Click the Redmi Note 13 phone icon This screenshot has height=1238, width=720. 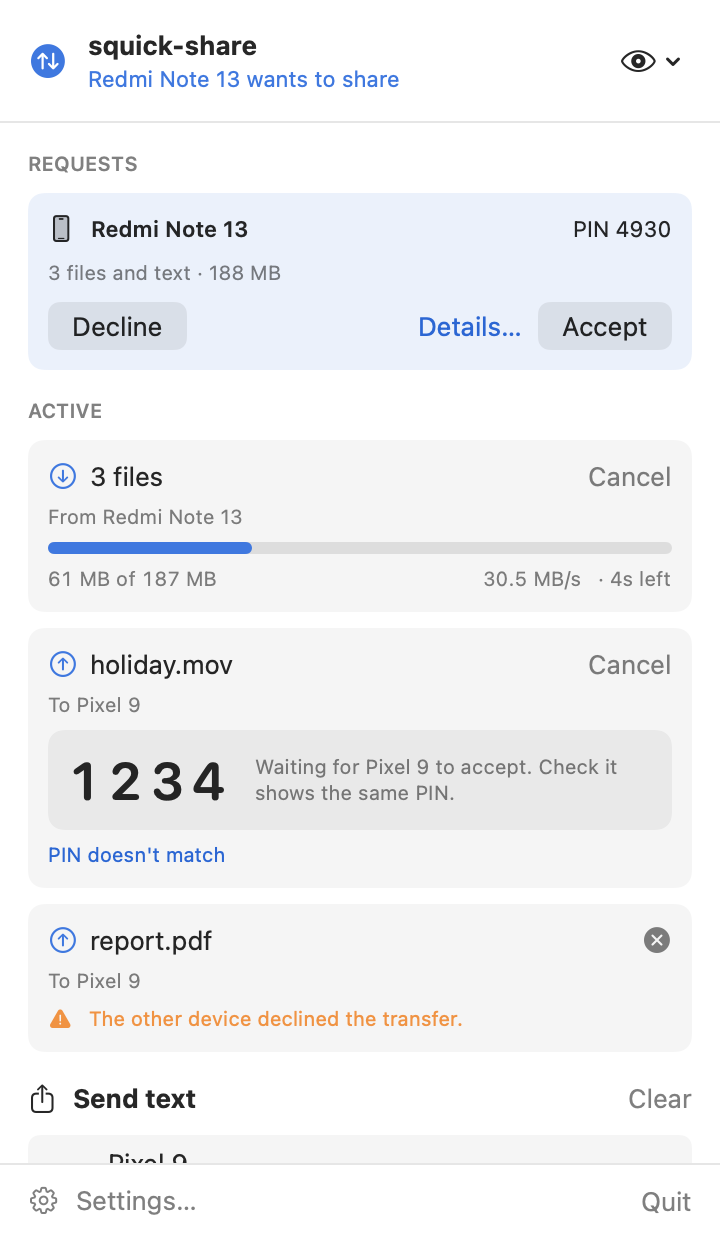tap(61, 229)
